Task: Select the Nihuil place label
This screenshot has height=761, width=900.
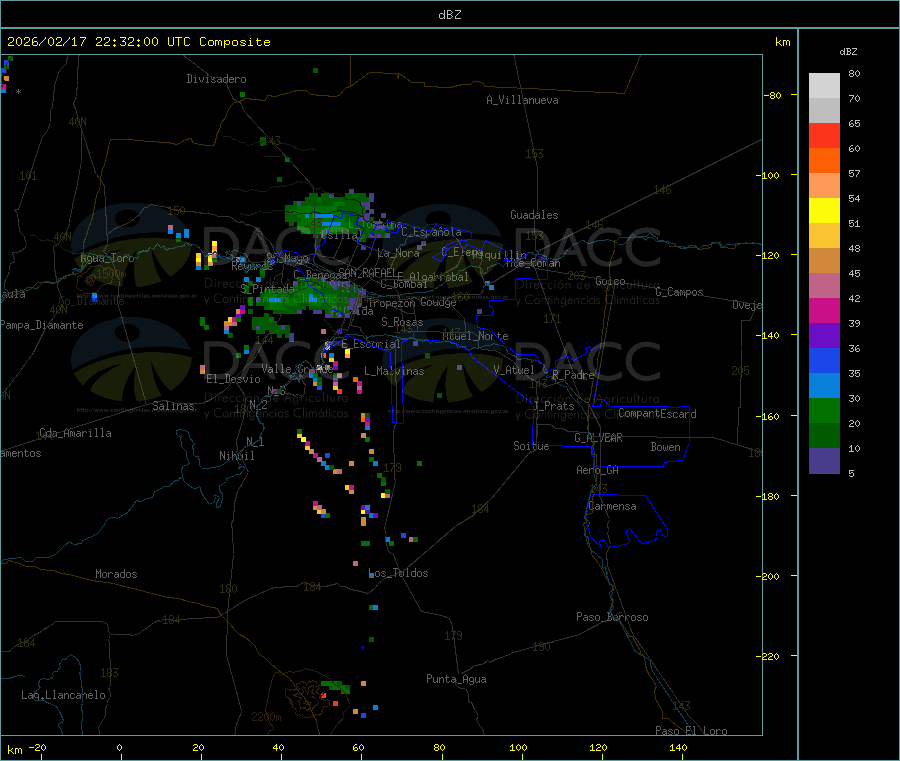Action: (x=236, y=456)
